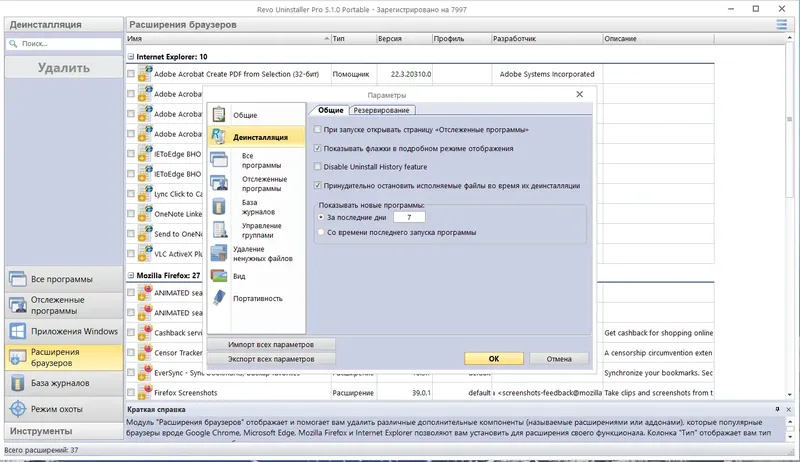Select the Firefox Screenshots extension icon
The width and height of the screenshot is (800, 462).
click(x=145, y=393)
